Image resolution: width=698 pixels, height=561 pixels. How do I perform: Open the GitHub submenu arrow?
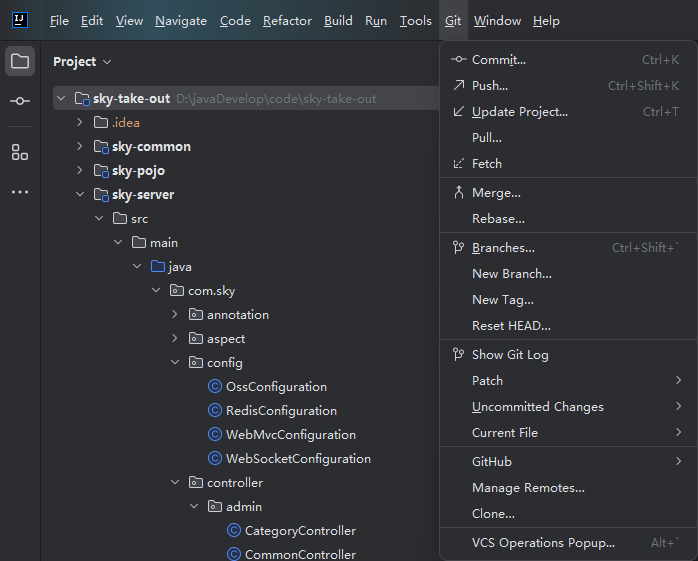[678, 461]
